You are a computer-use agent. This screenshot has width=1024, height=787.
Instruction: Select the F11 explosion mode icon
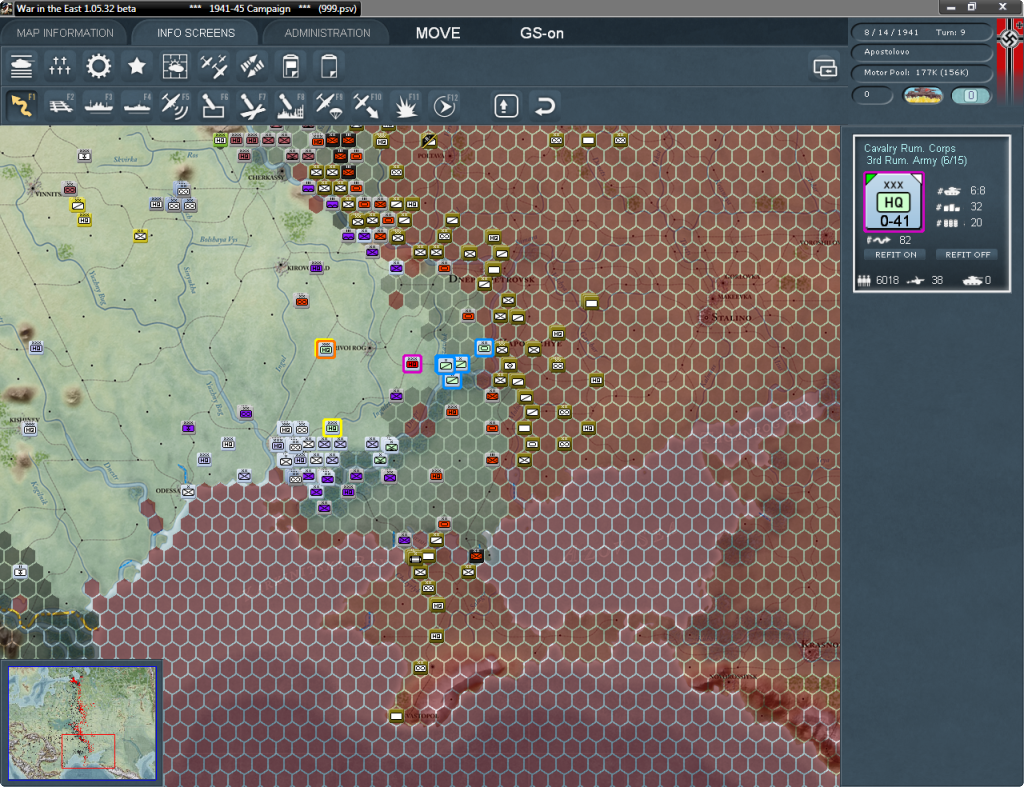click(406, 105)
